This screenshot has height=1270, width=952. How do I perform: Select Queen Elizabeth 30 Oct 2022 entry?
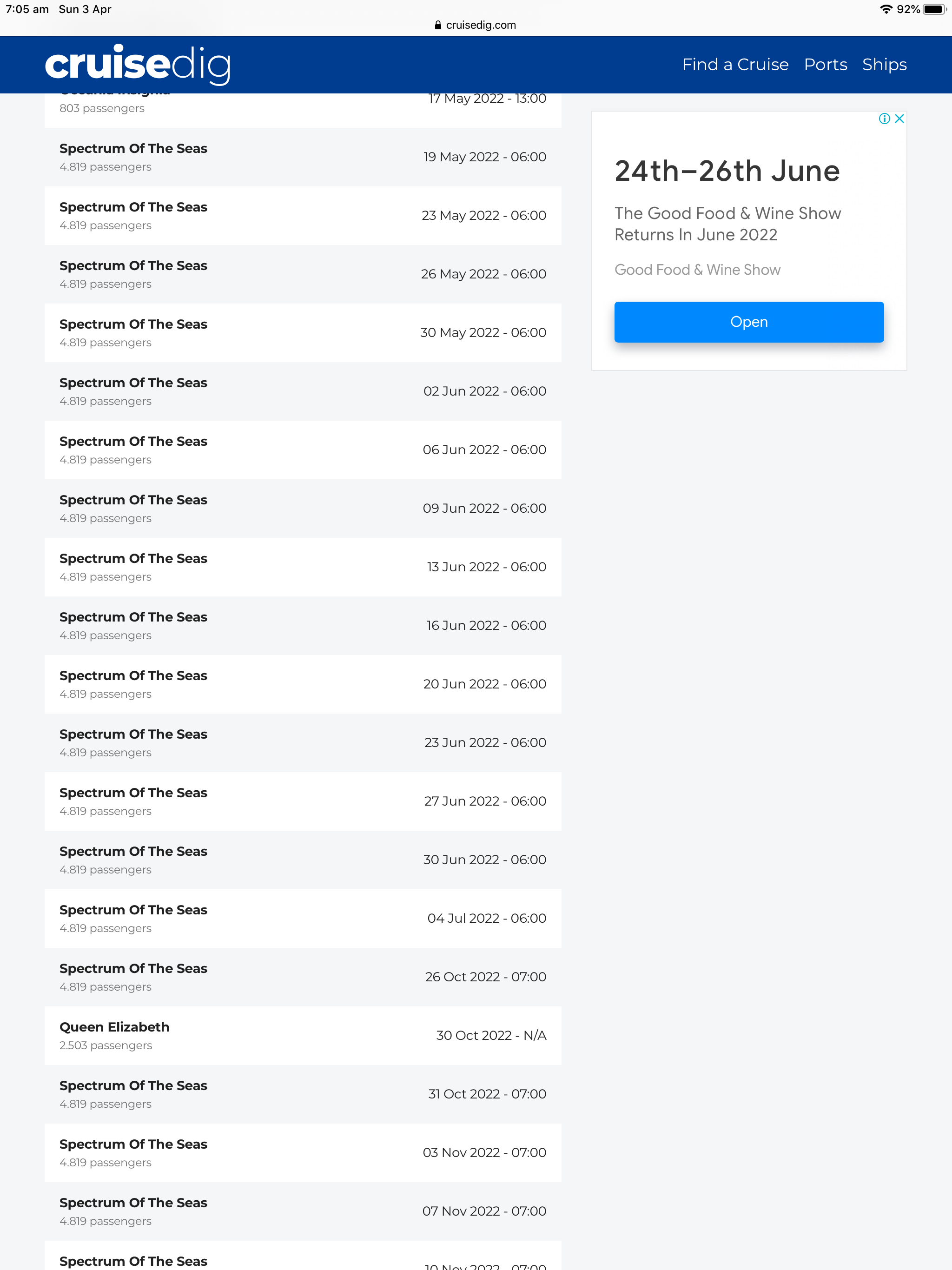click(x=303, y=1036)
